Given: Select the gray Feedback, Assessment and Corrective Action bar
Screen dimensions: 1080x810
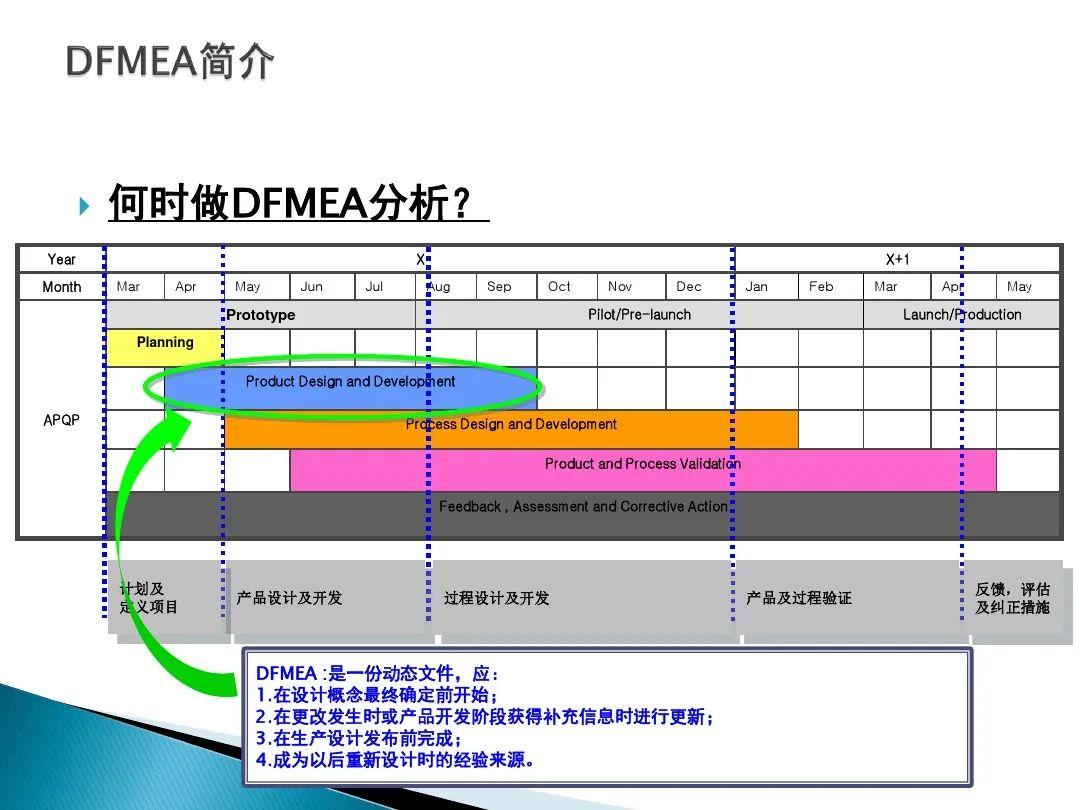Looking at the screenshot, I should pyautogui.click(x=583, y=506).
